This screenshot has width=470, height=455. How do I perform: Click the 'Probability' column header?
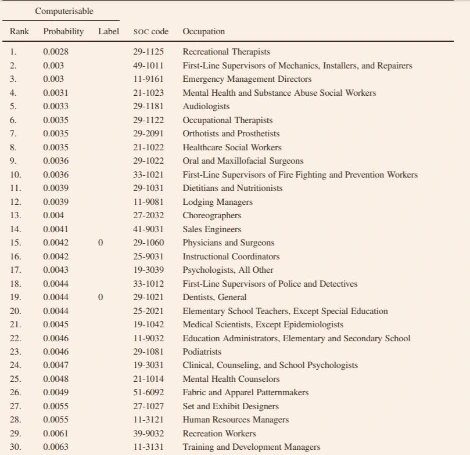[x=63, y=32]
